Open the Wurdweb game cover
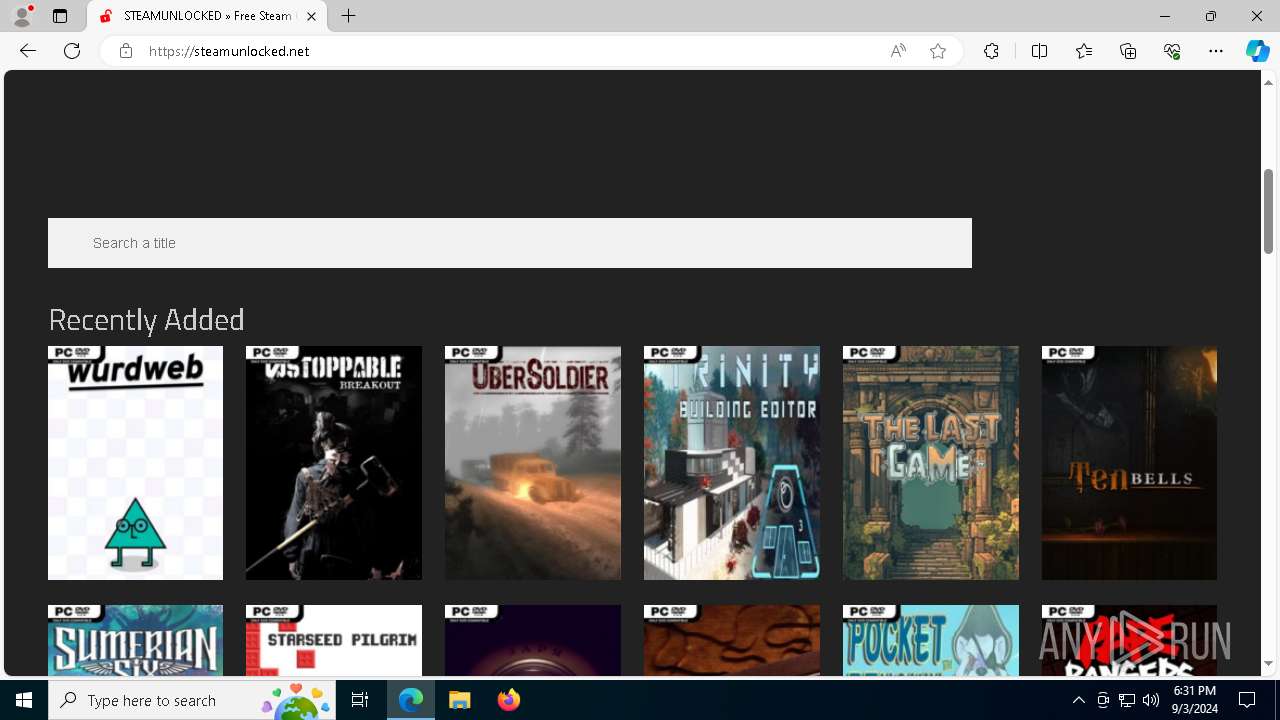 pyautogui.click(x=135, y=463)
